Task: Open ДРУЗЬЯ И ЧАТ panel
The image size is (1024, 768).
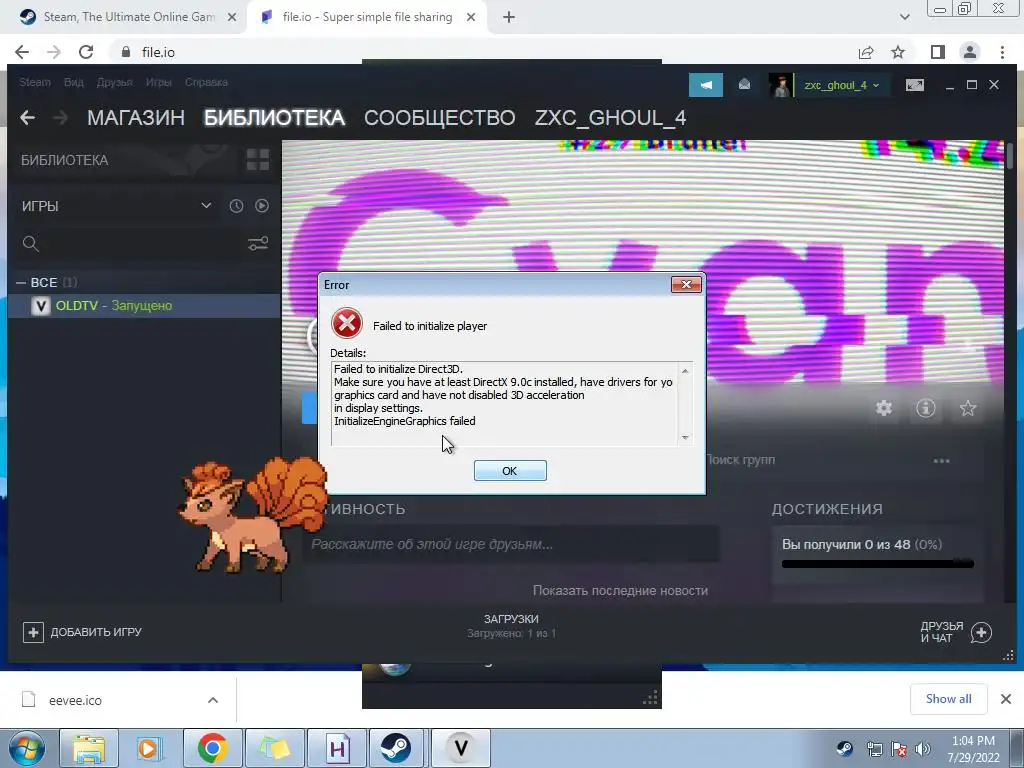Action: (956, 632)
